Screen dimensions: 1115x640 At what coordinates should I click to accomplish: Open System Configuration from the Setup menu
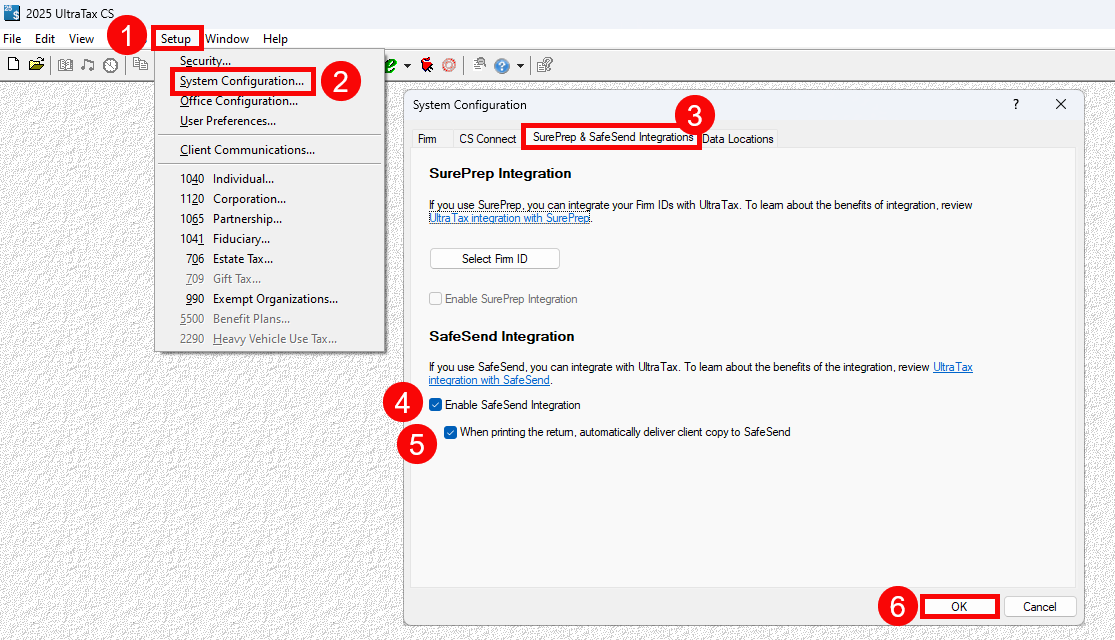pos(242,81)
